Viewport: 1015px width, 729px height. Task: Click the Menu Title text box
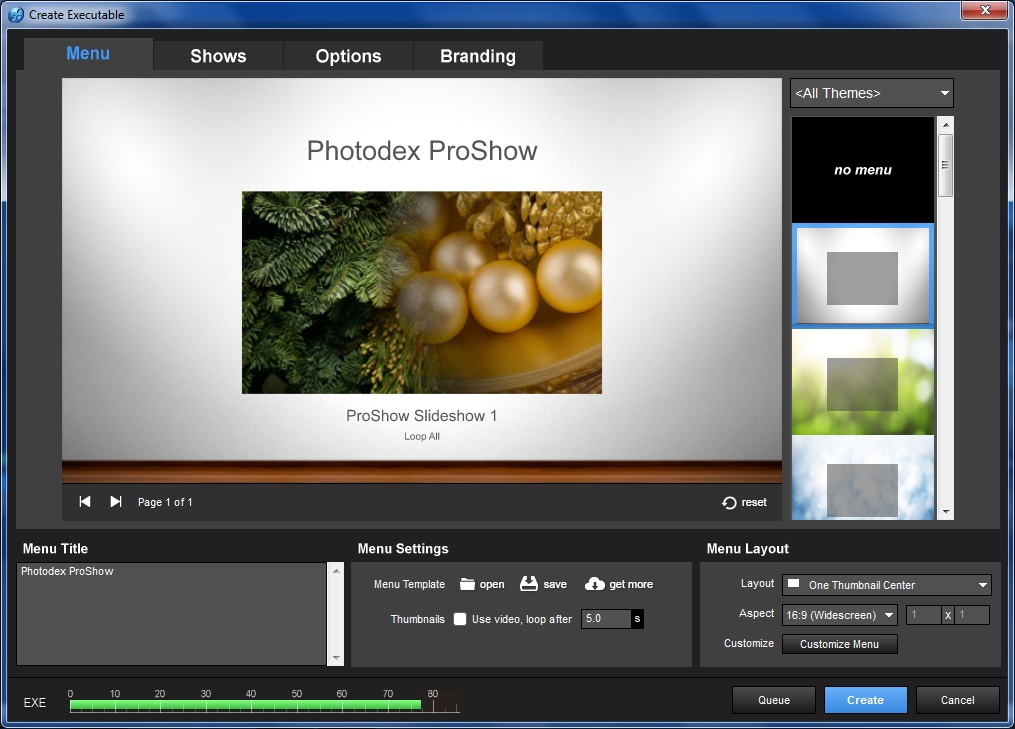click(x=172, y=614)
